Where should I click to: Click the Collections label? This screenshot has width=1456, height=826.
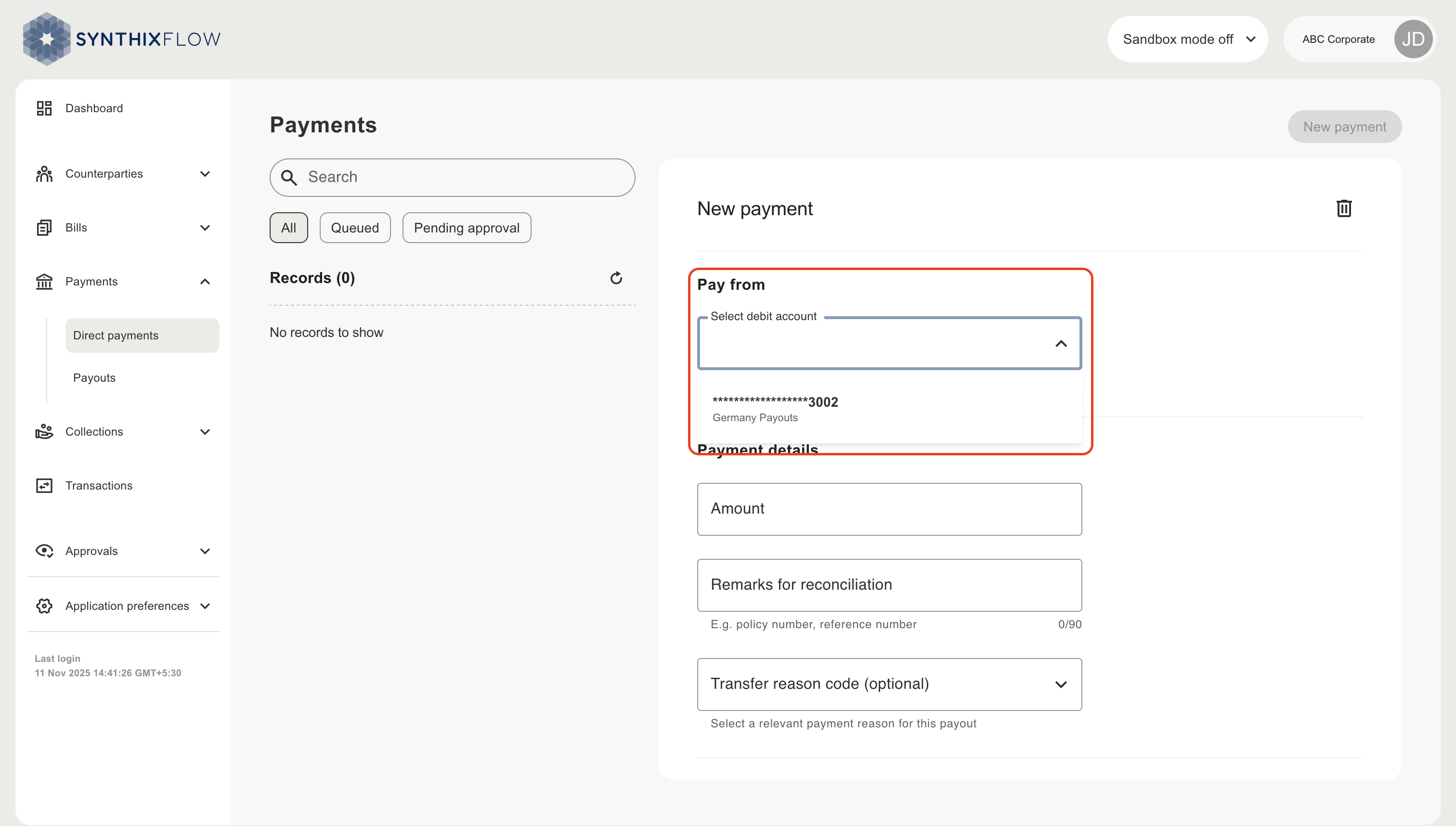tap(93, 432)
